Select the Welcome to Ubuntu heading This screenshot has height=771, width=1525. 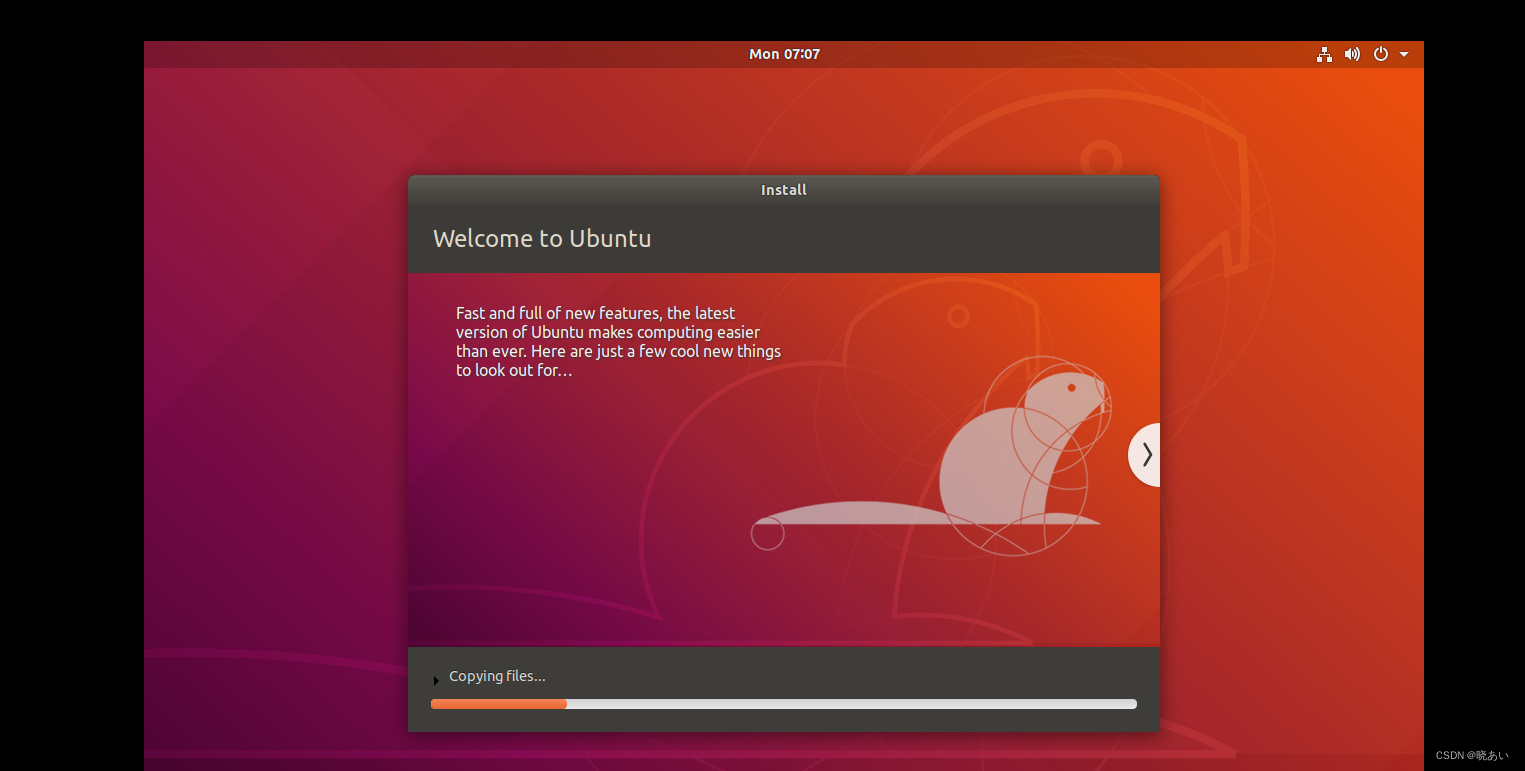click(x=541, y=238)
